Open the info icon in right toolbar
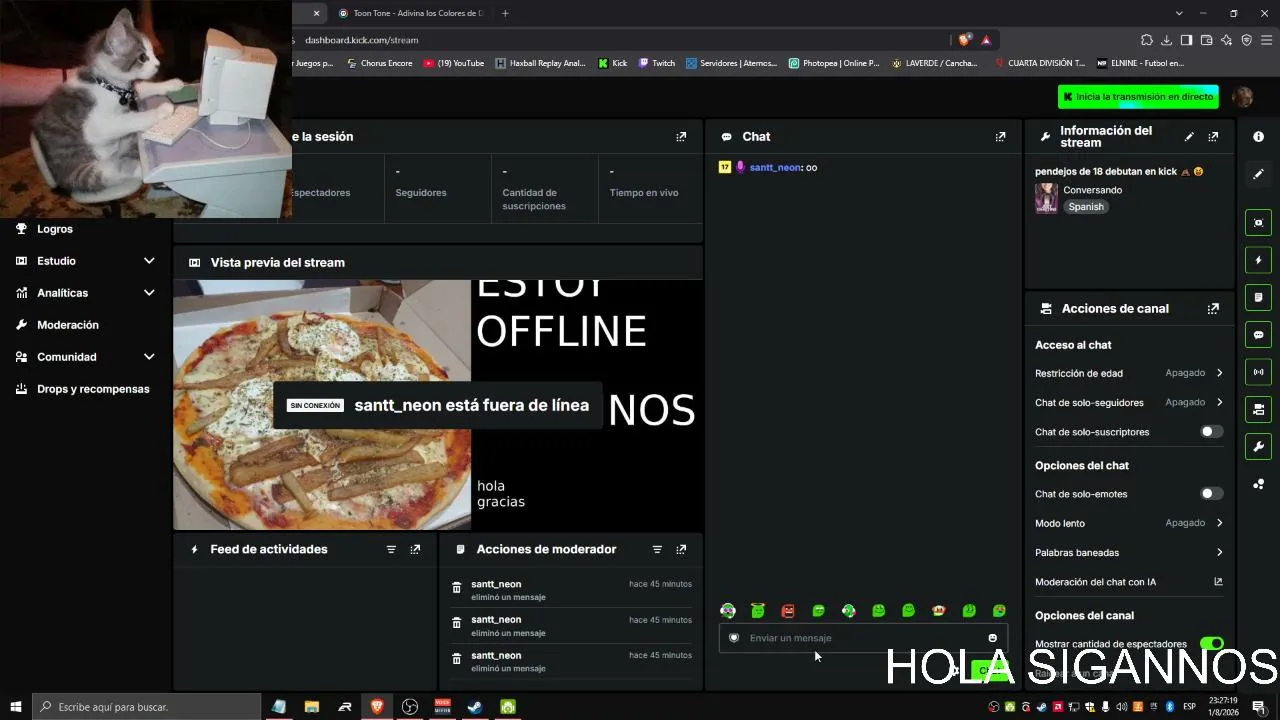The width and height of the screenshot is (1280, 720). 1258,137
